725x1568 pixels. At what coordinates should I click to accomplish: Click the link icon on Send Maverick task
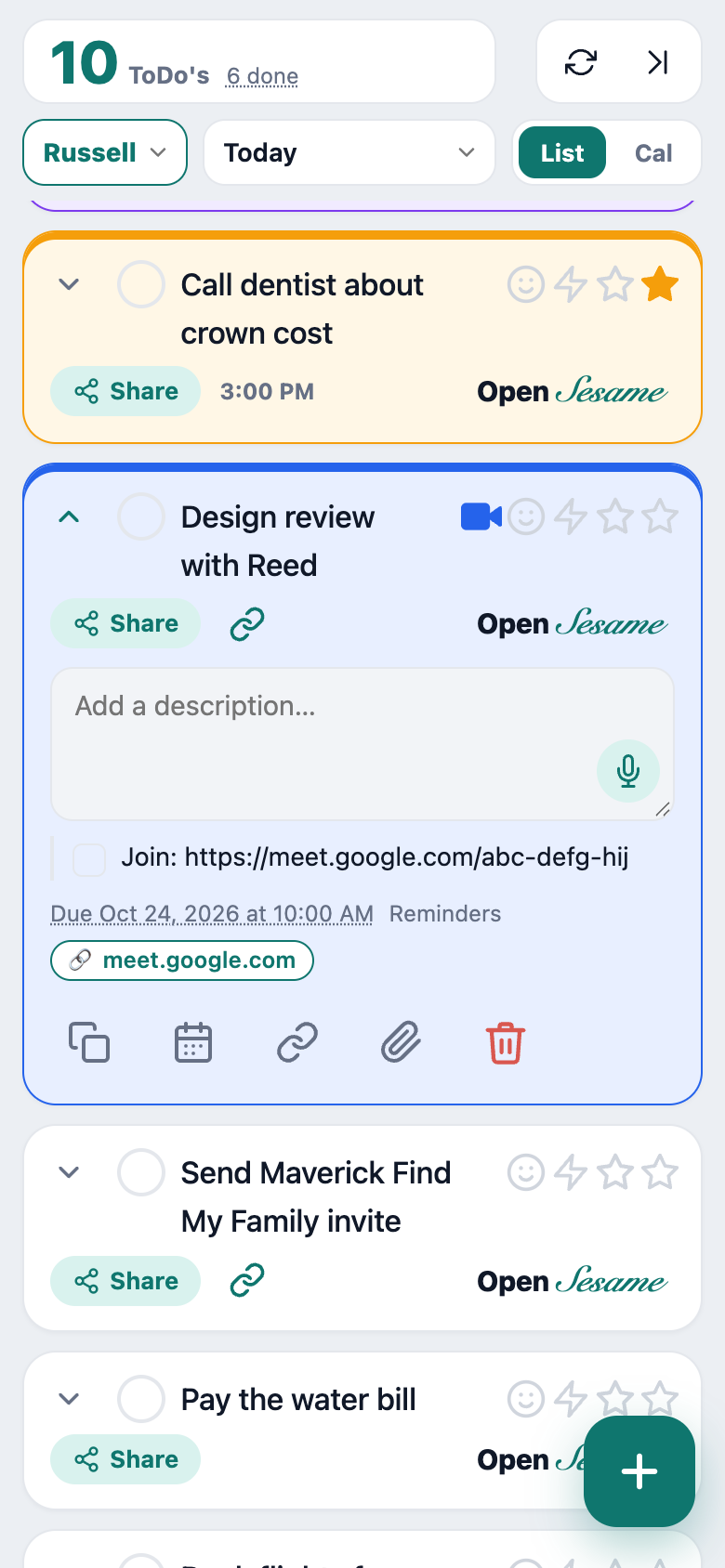click(247, 1280)
